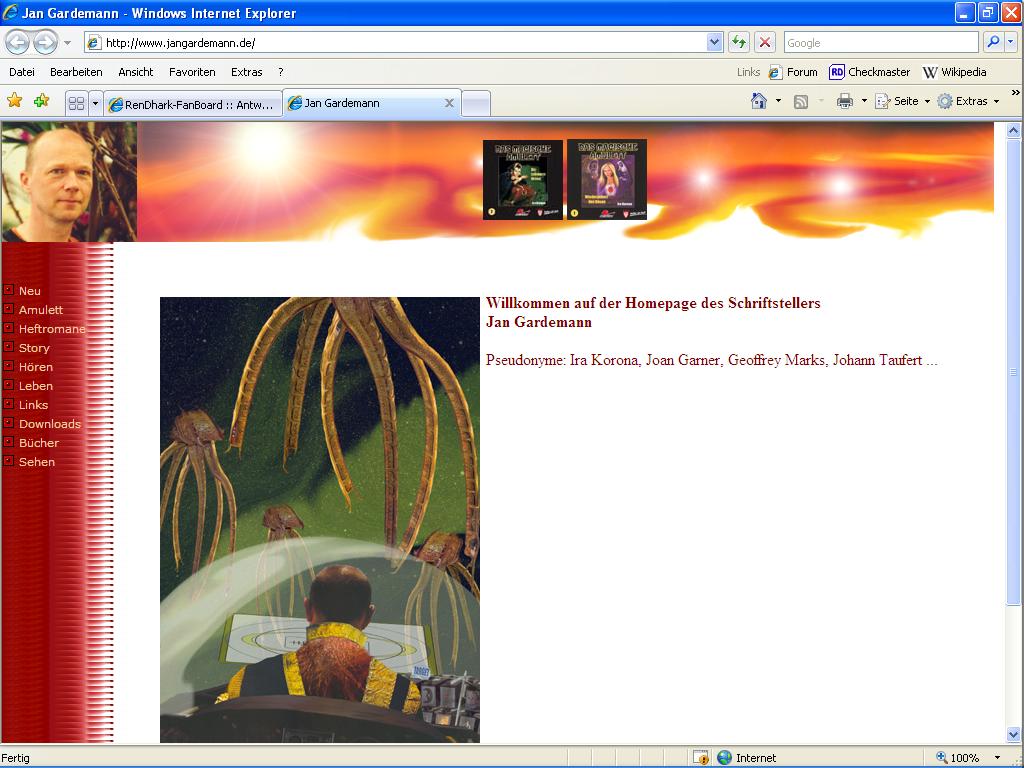Screen dimensions: 1024x768
Task: Go to the Downloads sidebar link
Action: [50, 424]
